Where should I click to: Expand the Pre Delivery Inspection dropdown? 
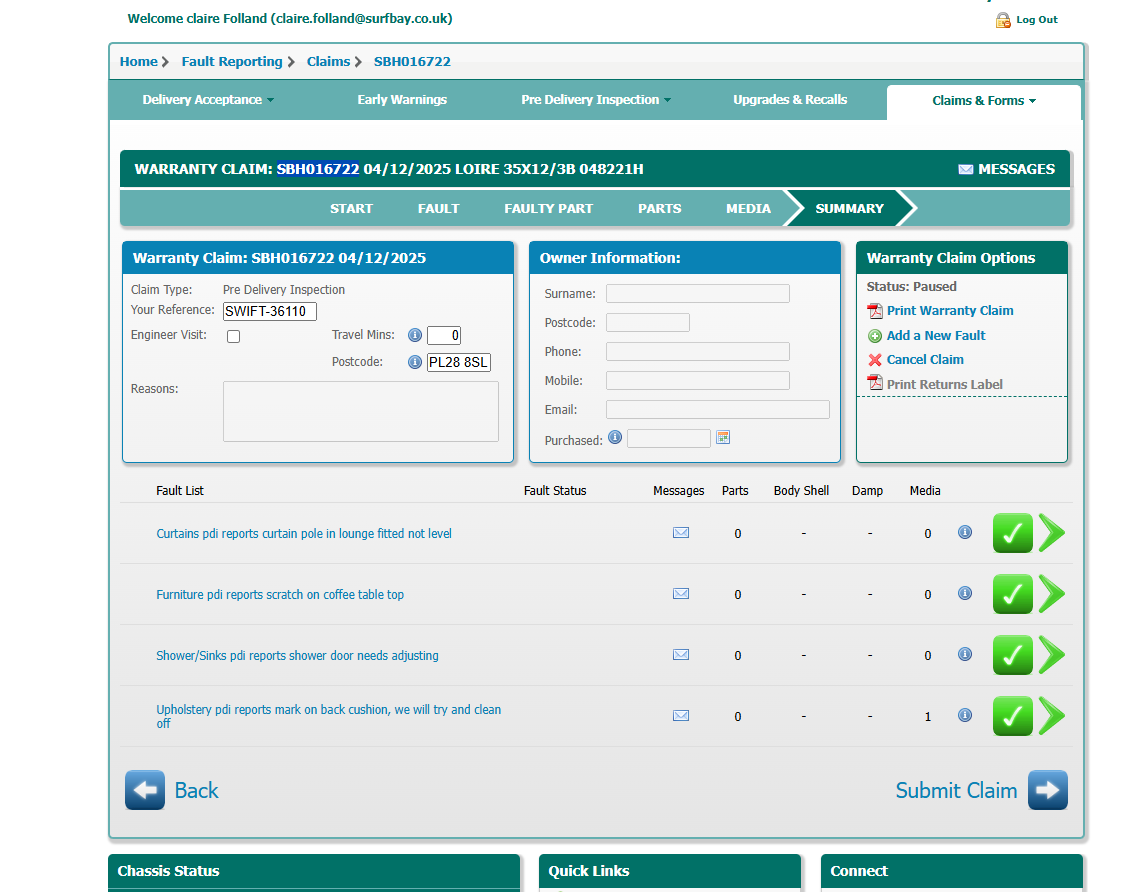pyautogui.click(x=596, y=100)
